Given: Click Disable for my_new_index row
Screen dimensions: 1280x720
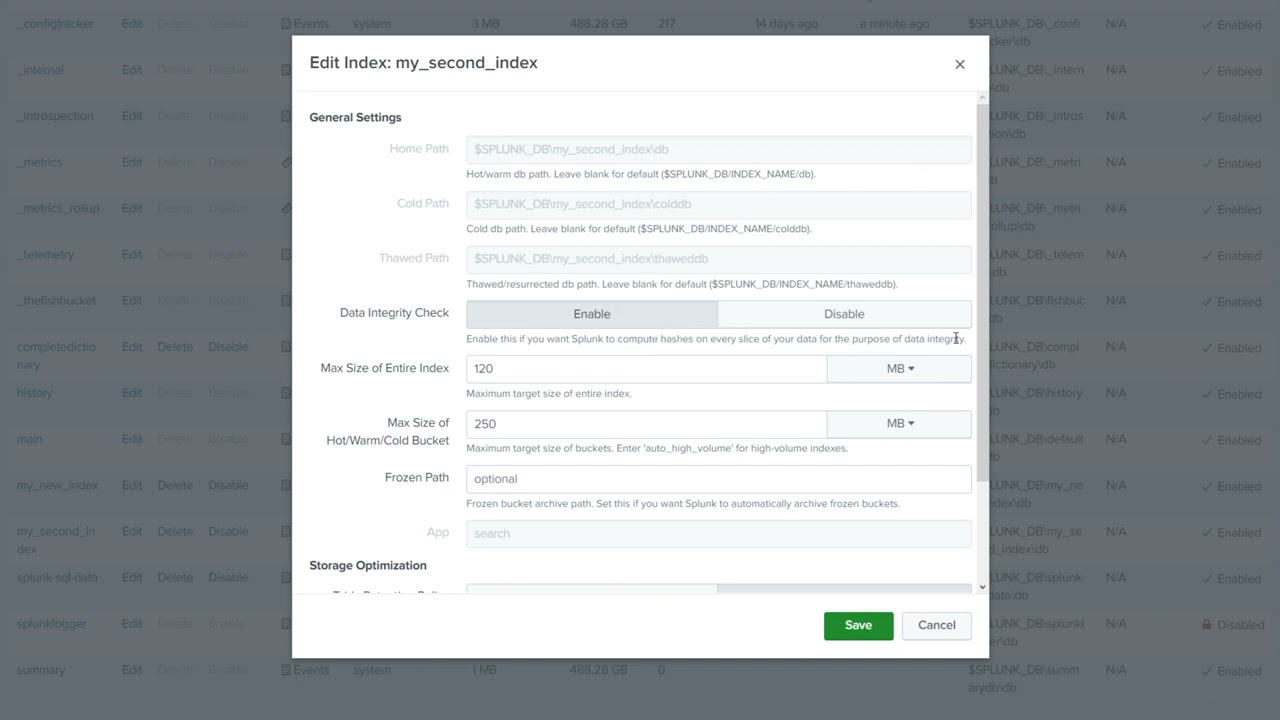Looking at the screenshot, I should 228,485.
